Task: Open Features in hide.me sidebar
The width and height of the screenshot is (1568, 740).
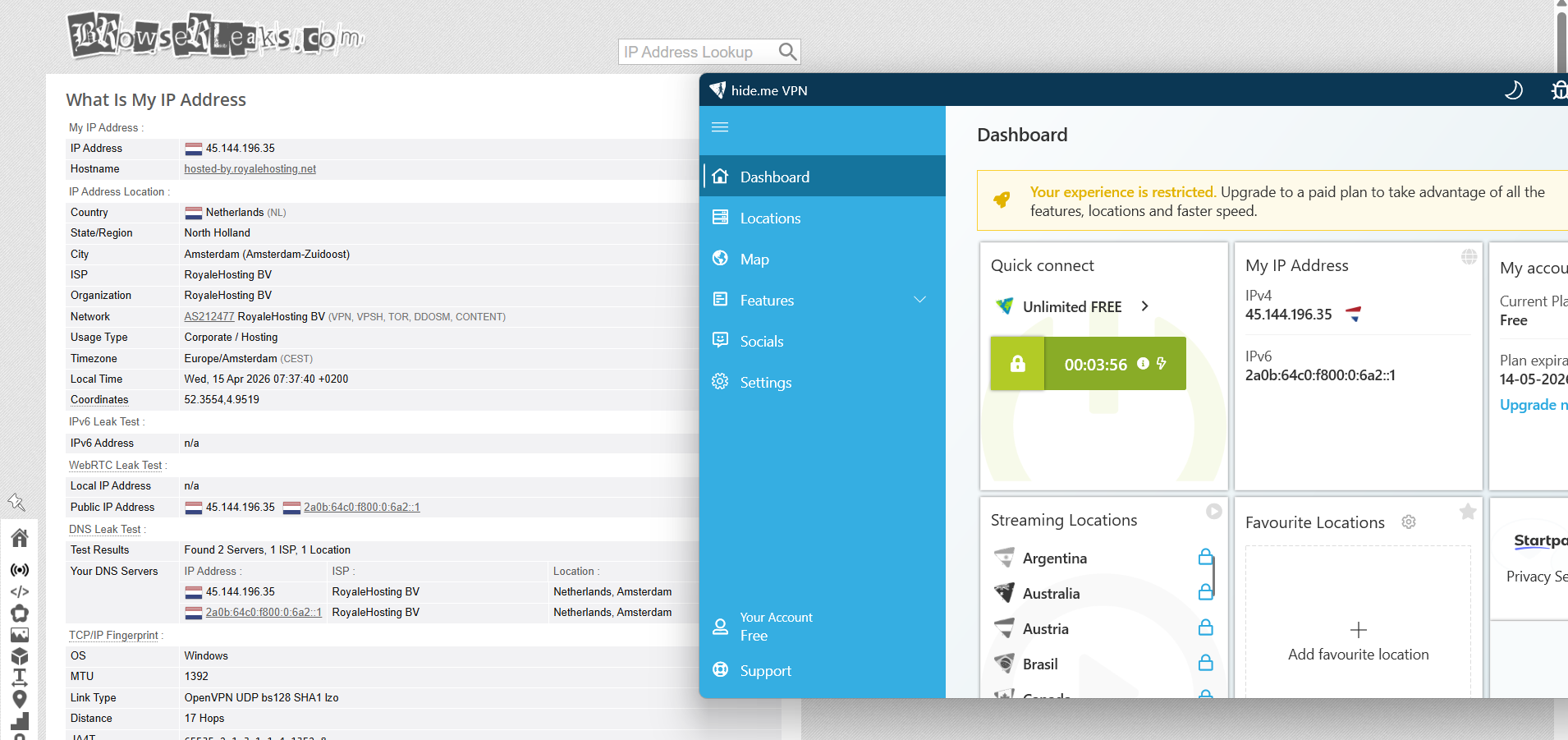Action: click(x=824, y=300)
